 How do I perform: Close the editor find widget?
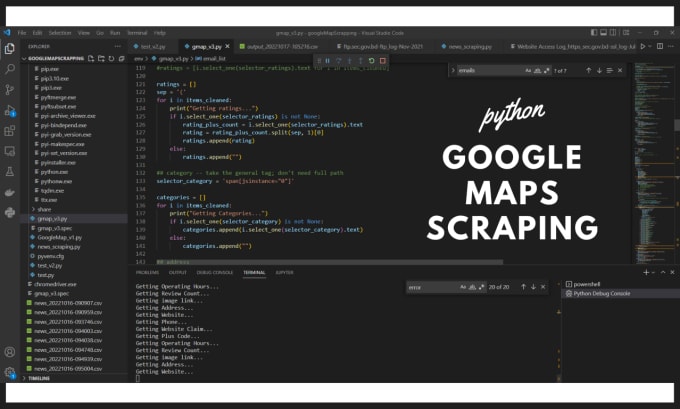[620, 70]
